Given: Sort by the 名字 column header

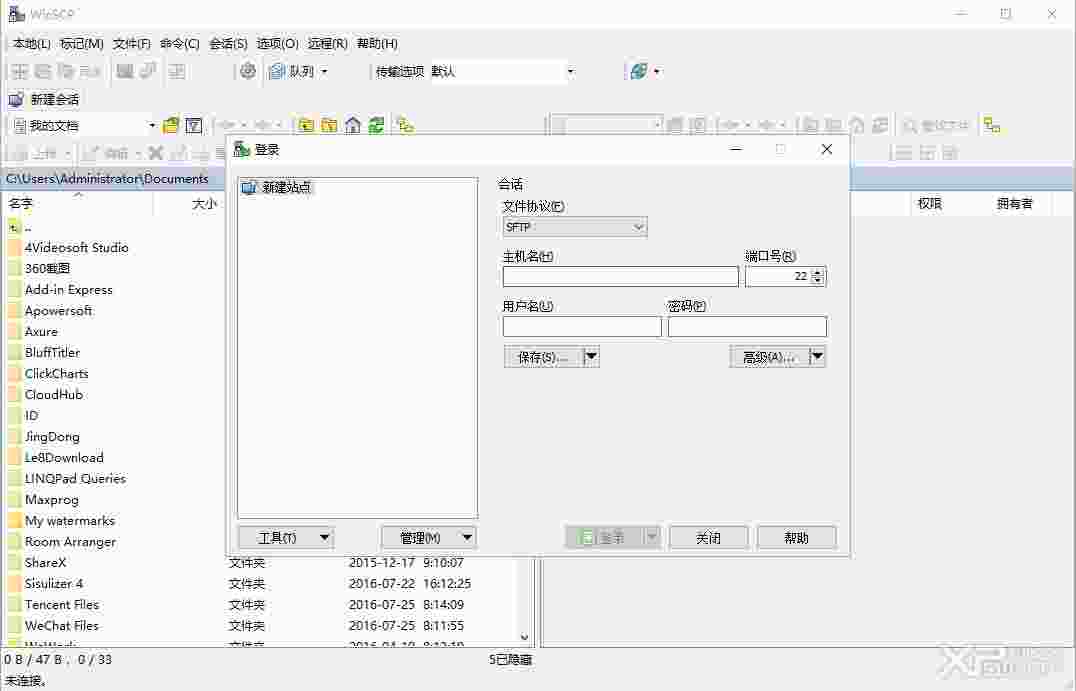Looking at the screenshot, I should (78, 204).
